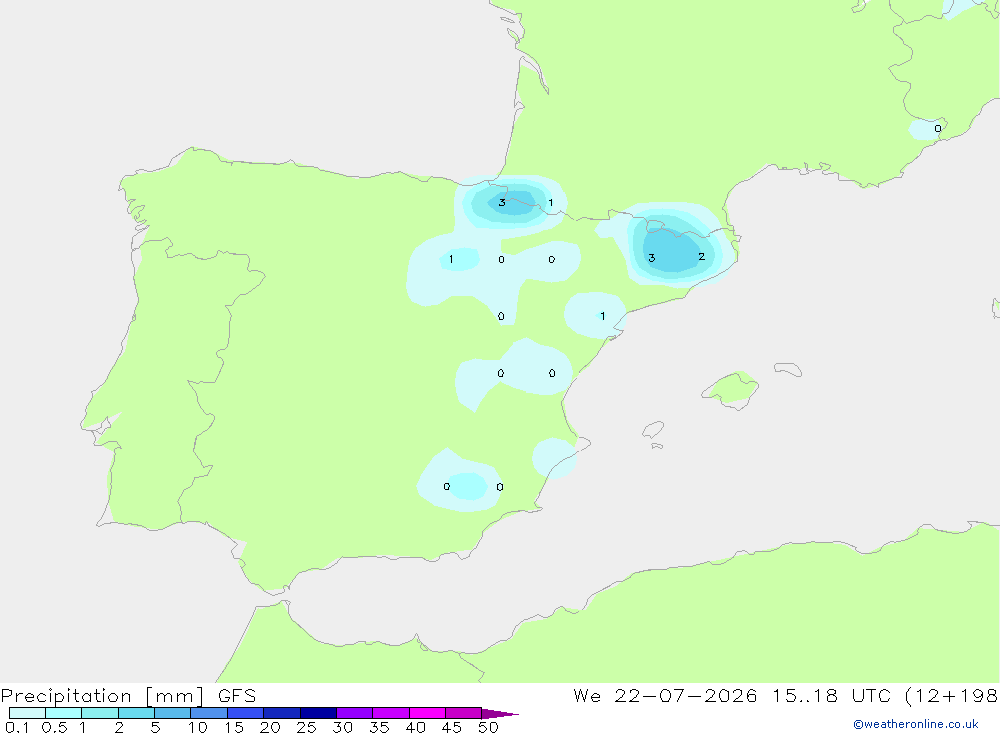This screenshot has height=733, width=1000.
Task: Click the legend label '30'
Action: (343, 727)
